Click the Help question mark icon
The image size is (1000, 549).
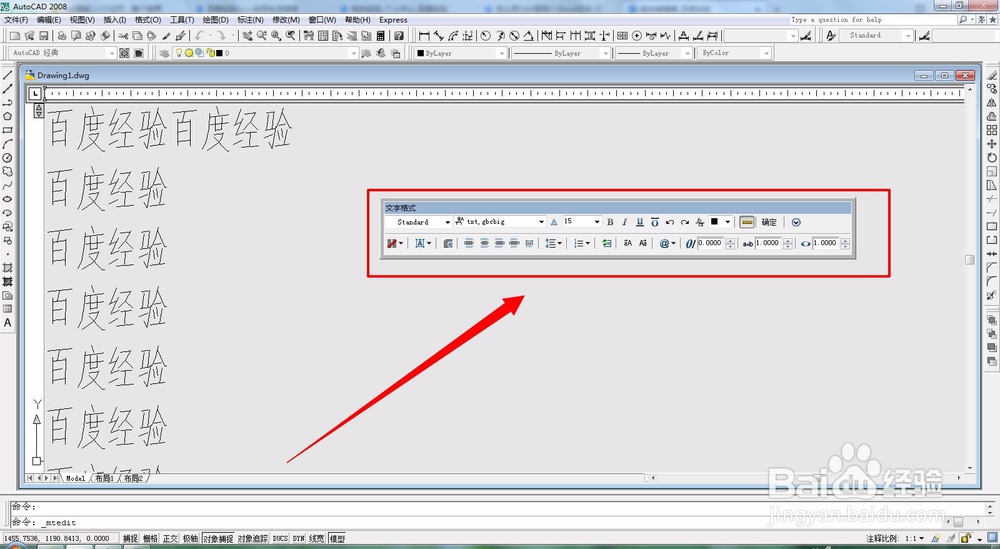pos(399,36)
